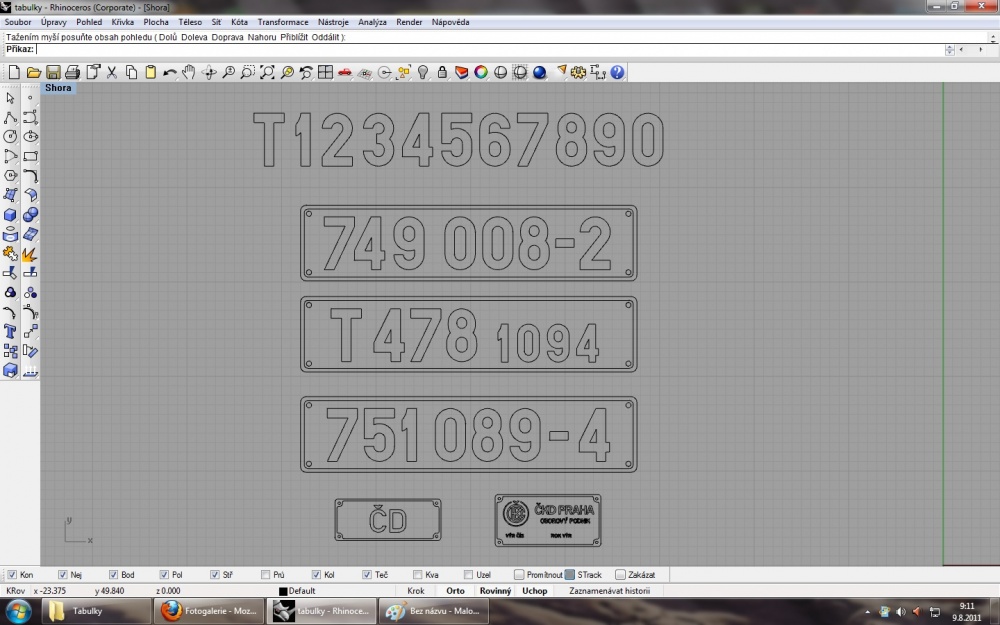Undo with the curved arrow icon

click(170, 72)
